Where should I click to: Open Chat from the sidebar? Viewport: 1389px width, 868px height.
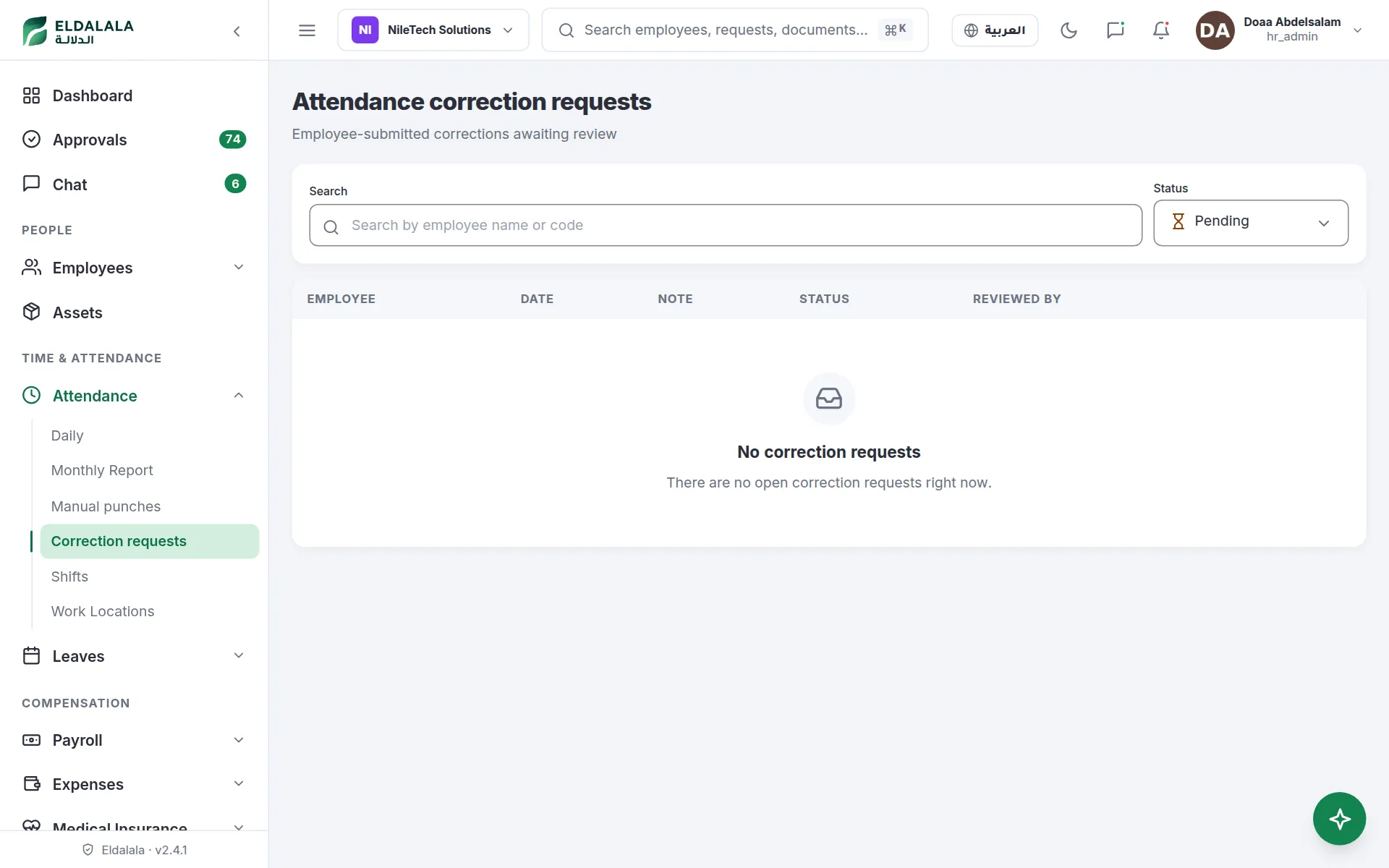tap(134, 184)
